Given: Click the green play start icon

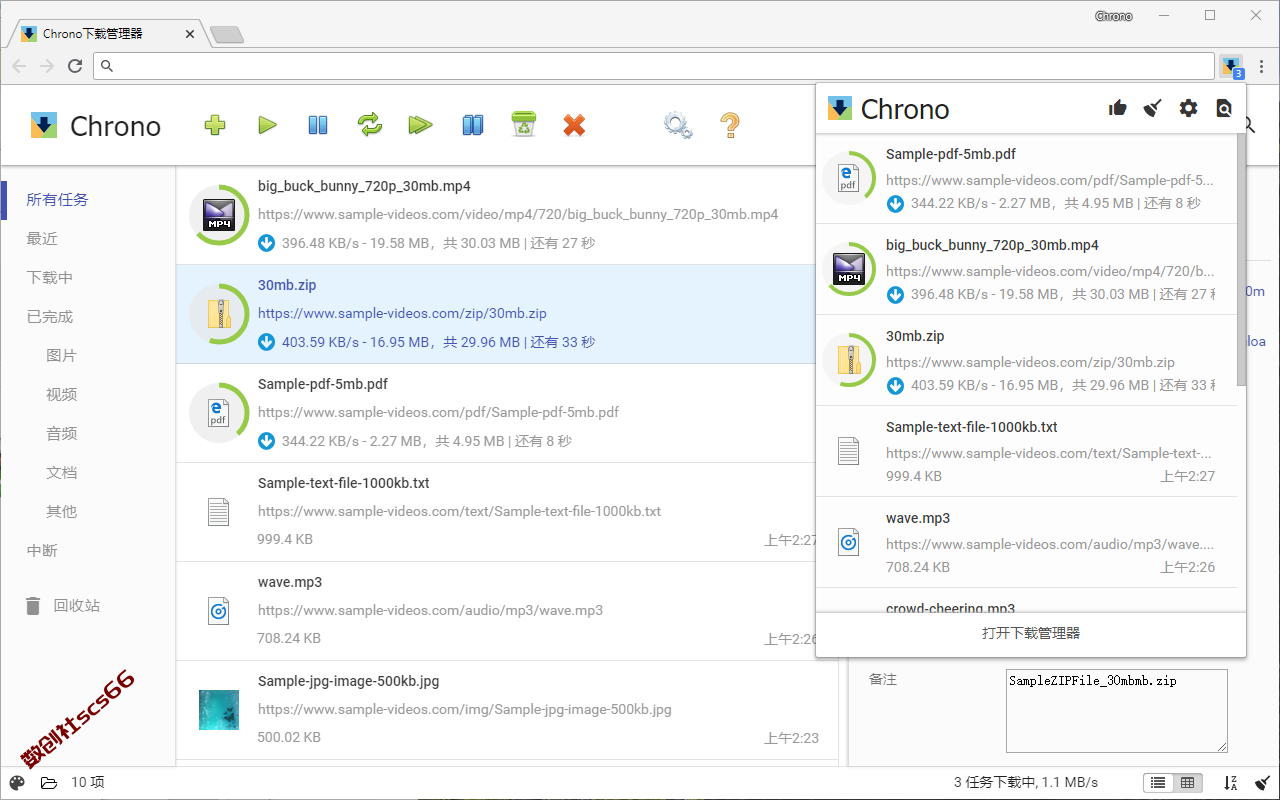Looking at the screenshot, I should tap(267, 125).
